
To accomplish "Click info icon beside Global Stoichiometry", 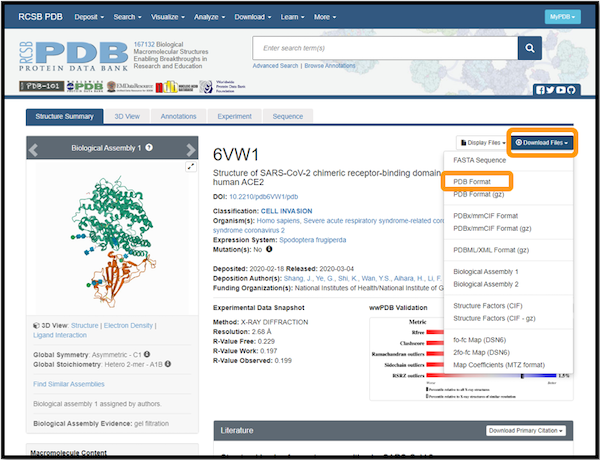I will pyautogui.click(x=168, y=364).
